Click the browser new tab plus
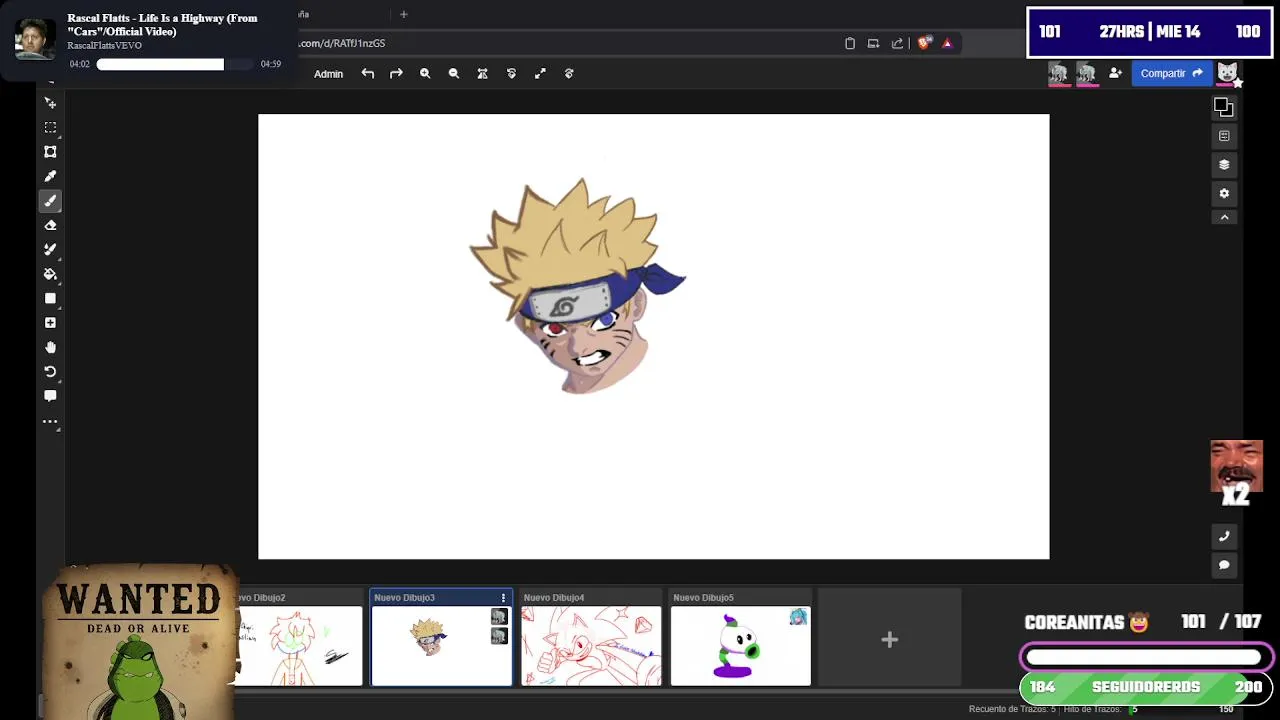The width and height of the screenshot is (1280, 720). coord(404,14)
